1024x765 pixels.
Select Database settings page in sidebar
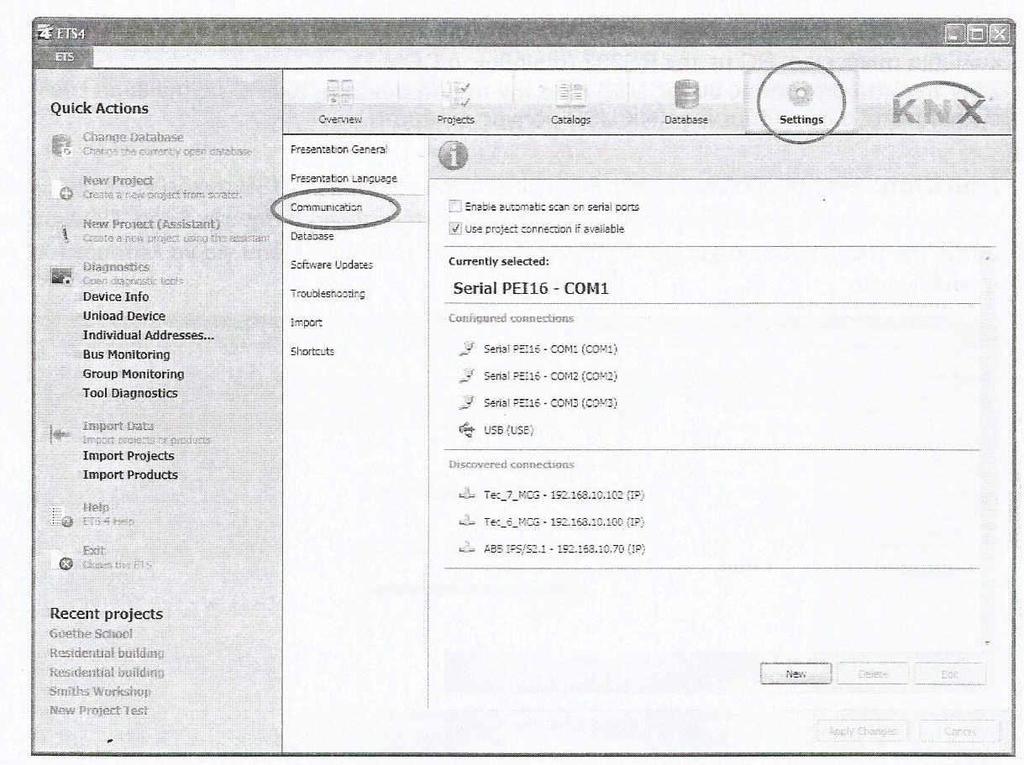coord(312,236)
